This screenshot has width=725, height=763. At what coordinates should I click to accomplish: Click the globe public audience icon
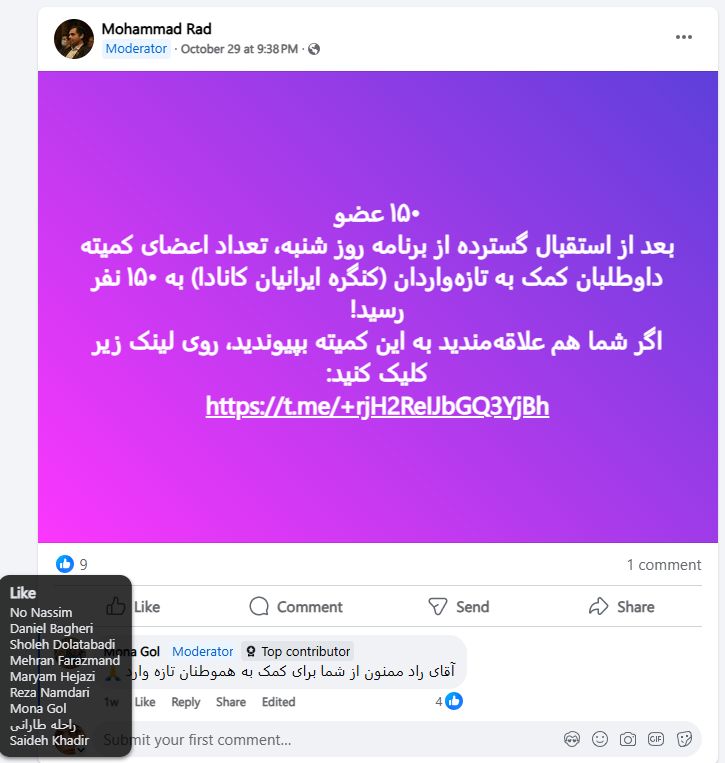coord(314,49)
